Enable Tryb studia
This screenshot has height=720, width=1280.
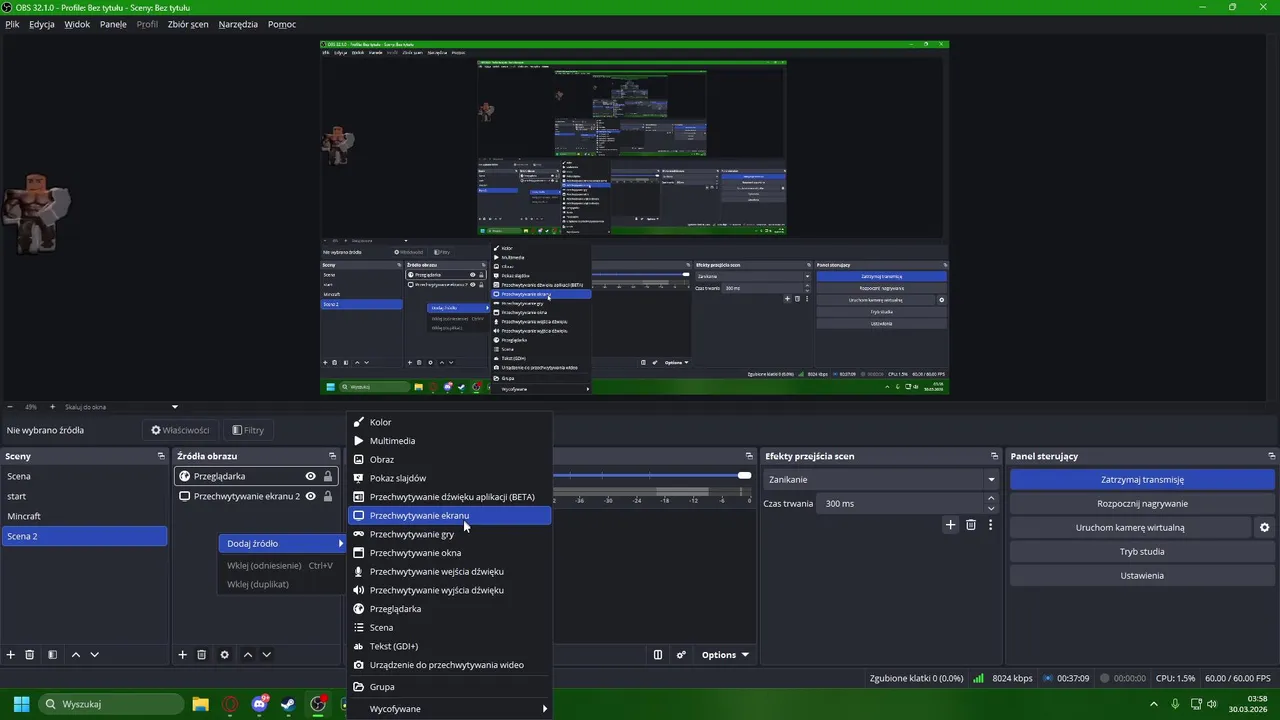coord(1142,551)
